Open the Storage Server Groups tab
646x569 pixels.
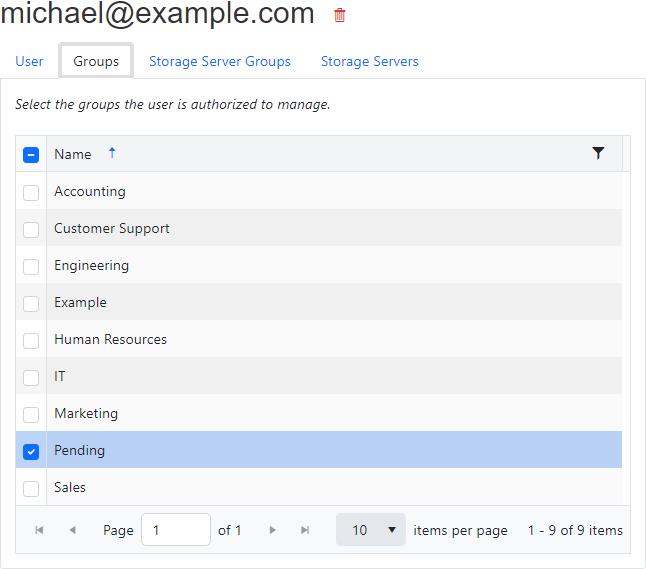click(x=220, y=61)
